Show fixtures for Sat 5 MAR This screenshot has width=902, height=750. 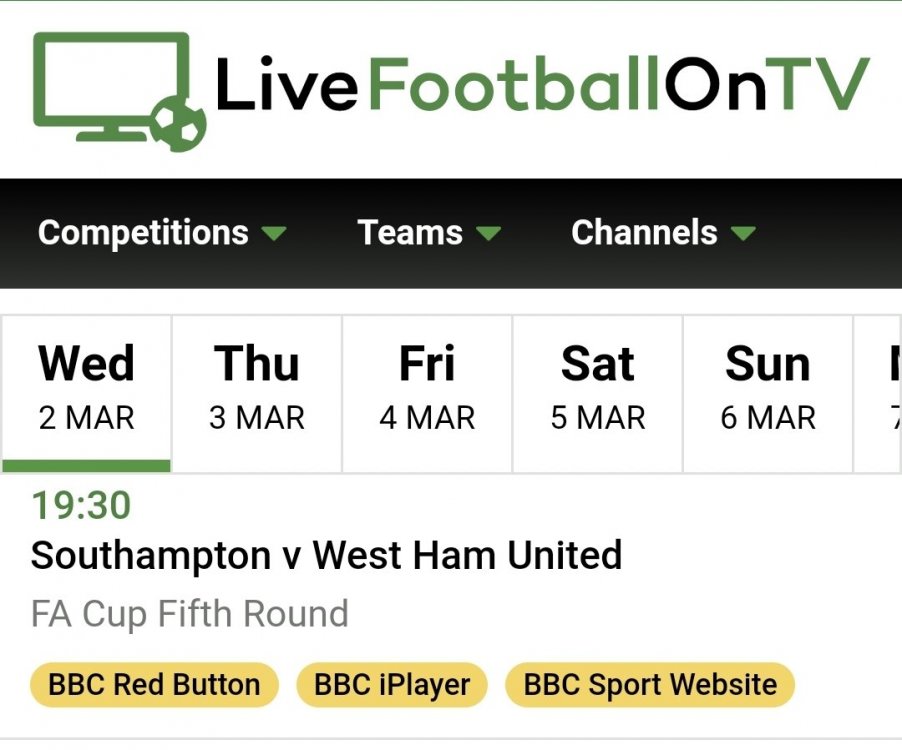pos(598,390)
